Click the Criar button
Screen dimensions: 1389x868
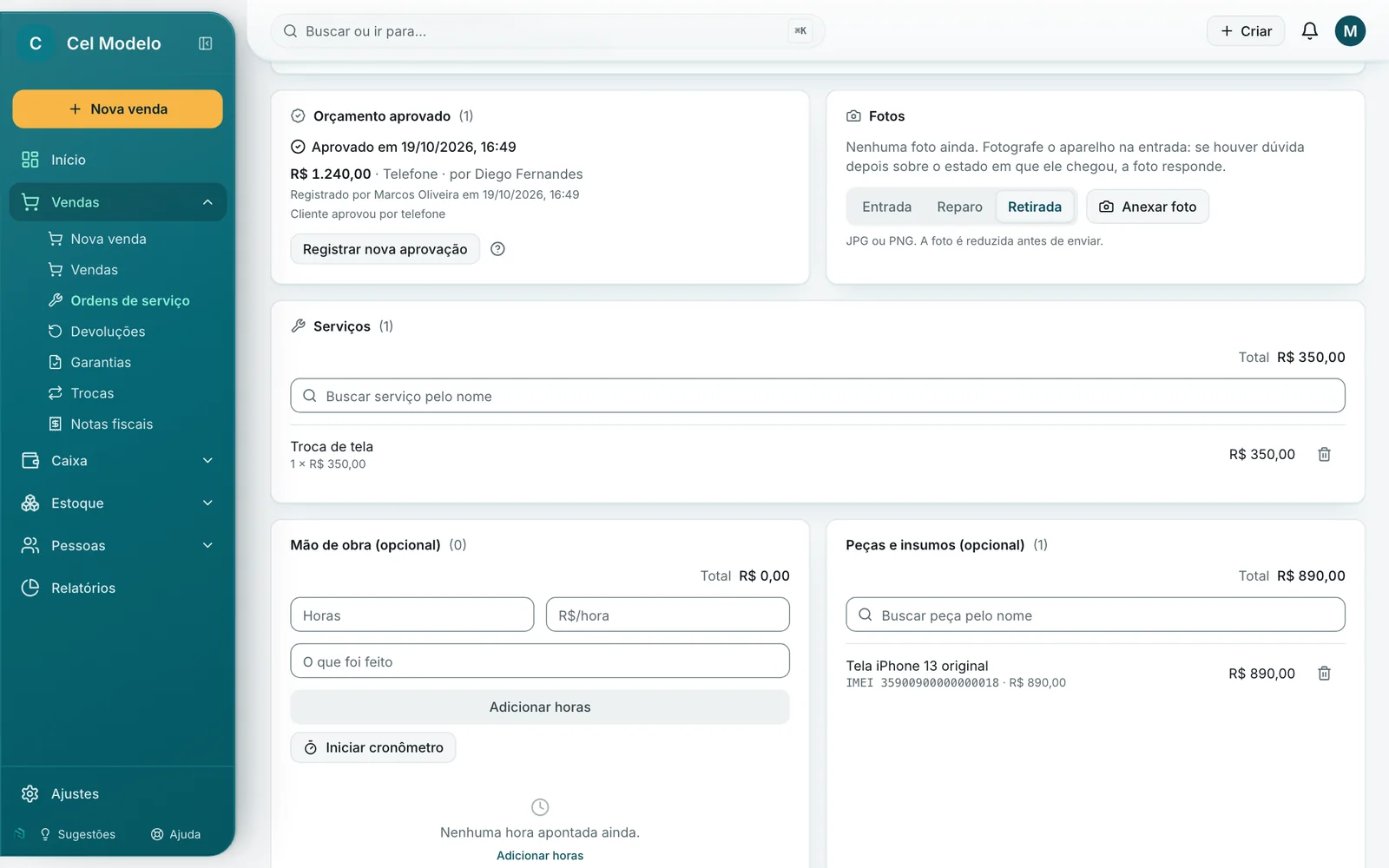click(x=1246, y=31)
